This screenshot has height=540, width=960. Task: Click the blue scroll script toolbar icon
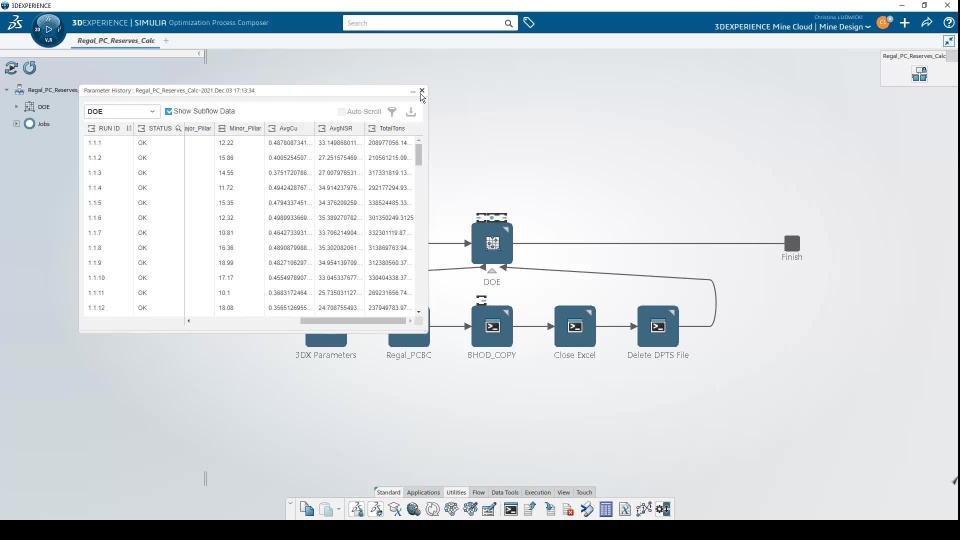[x=587, y=509]
